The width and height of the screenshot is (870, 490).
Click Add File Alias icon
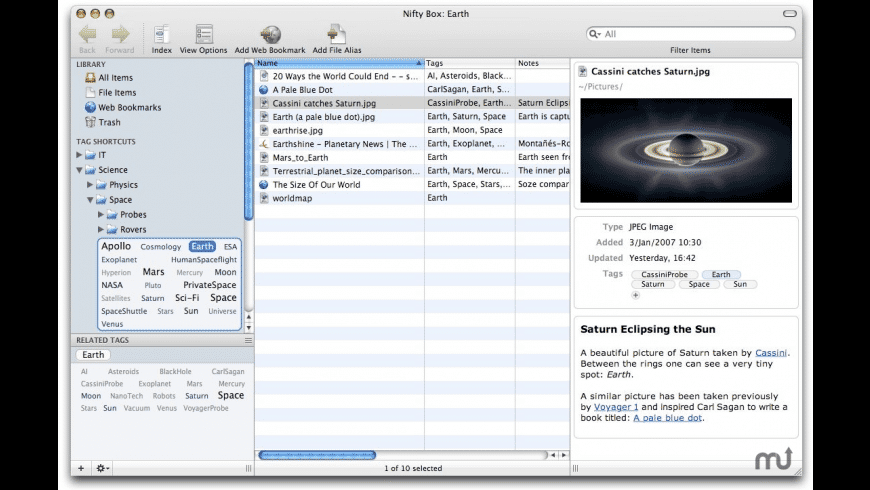[x=337, y=34]
